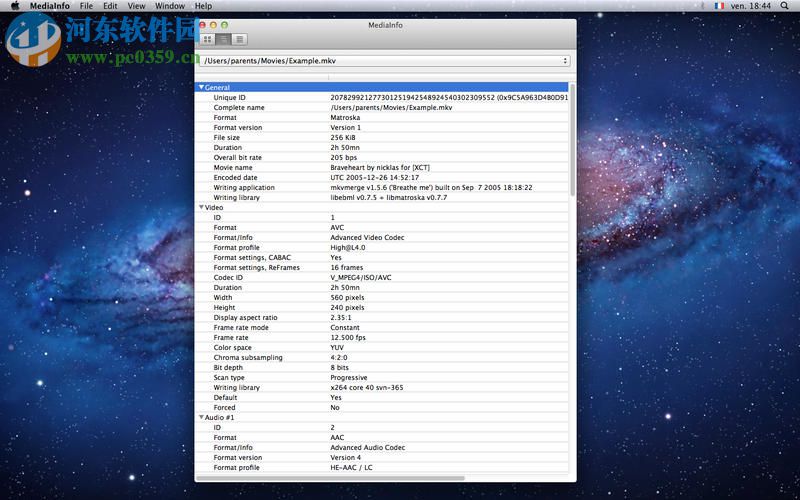Click the value 205 bps
Screen dimensions: 800x500
point(344,157)
